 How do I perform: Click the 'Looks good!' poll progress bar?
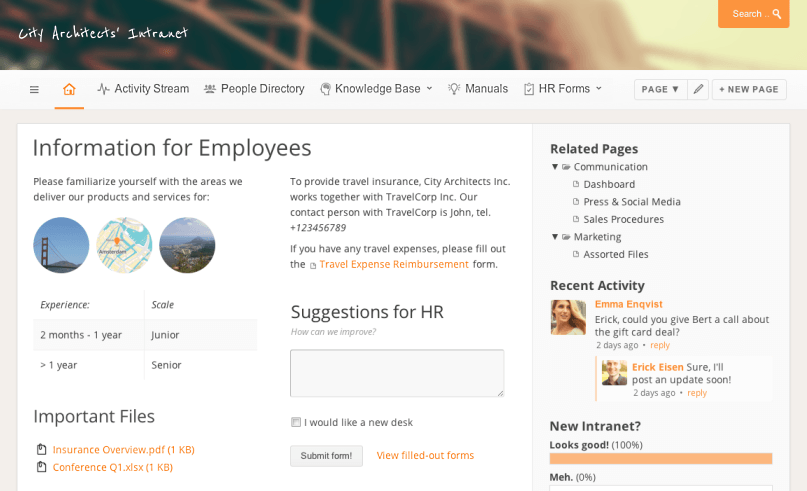pyautogui.click(x=661, y=458)
